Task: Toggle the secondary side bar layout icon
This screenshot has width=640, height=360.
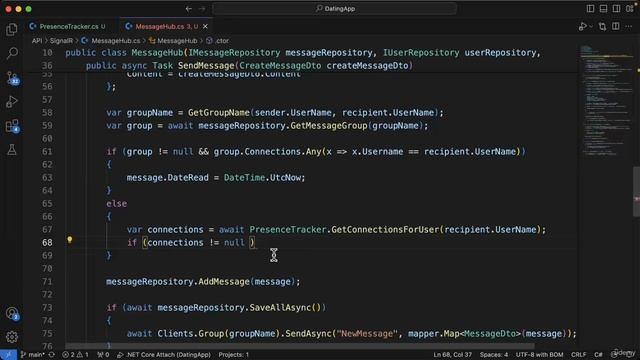Action: coord(616,9)
